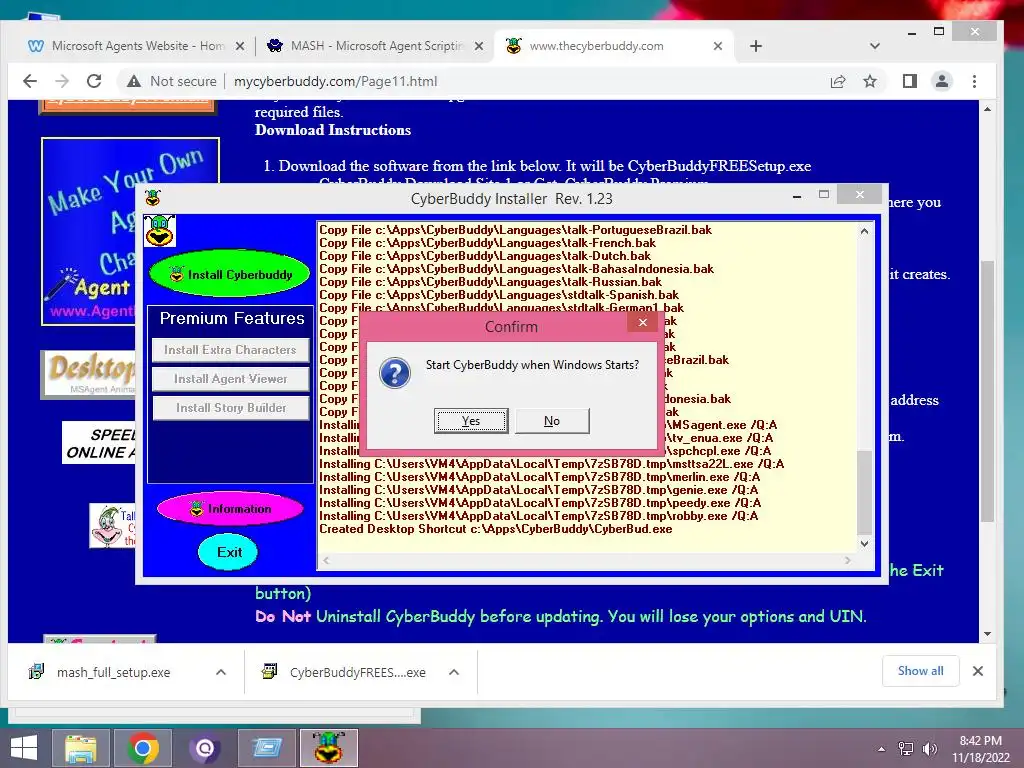Open mash_full_setup.exe download item
Viewport: 1024px width, 768px height.
point(112,672)
